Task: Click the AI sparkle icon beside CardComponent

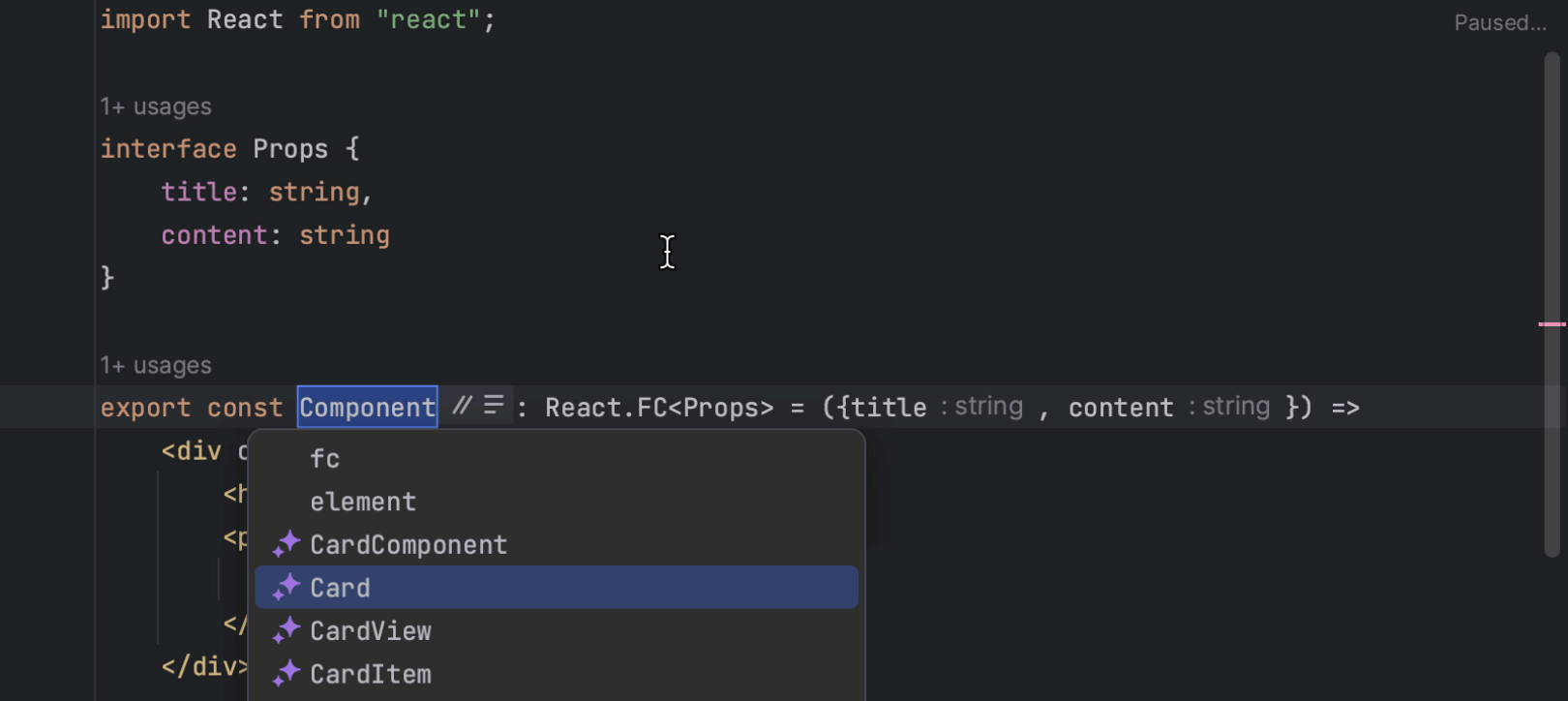Action: pos(286,545)
